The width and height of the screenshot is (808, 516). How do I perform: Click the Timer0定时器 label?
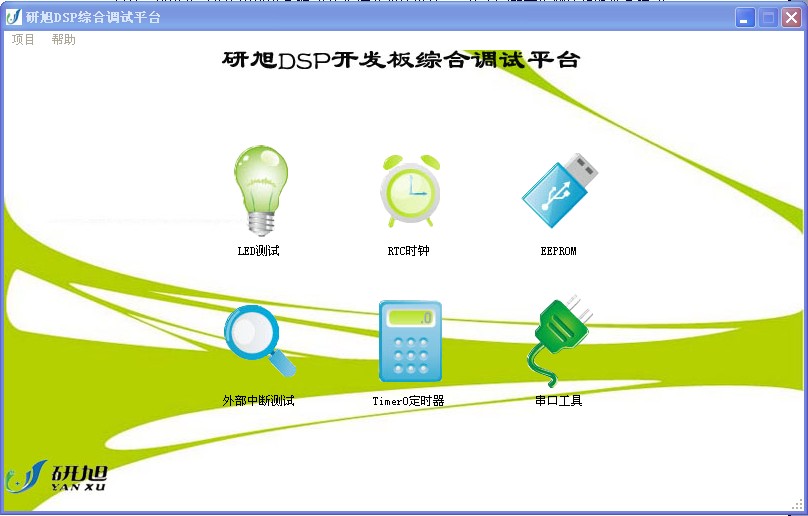pos(408,401)
